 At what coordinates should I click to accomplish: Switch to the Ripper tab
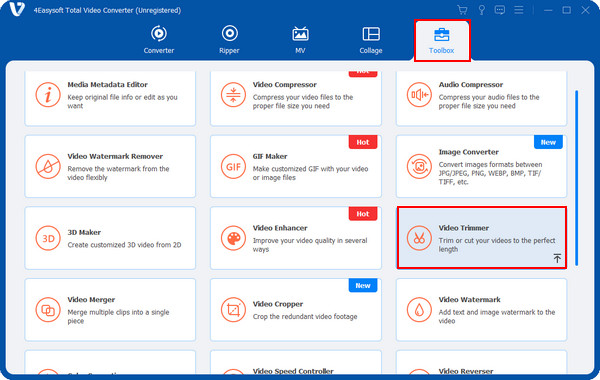(229, 39)
